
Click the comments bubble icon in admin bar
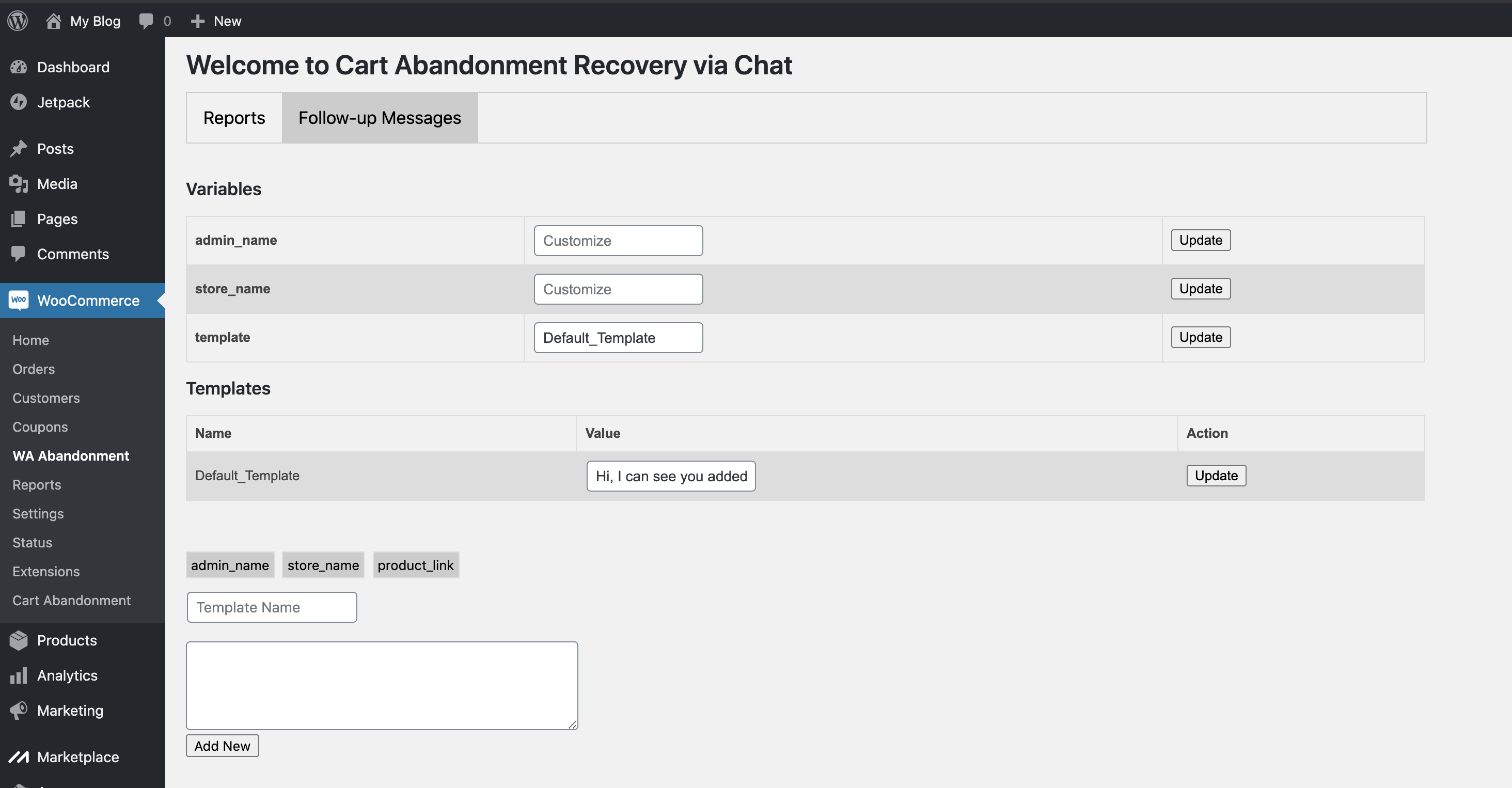pos(146,21)
